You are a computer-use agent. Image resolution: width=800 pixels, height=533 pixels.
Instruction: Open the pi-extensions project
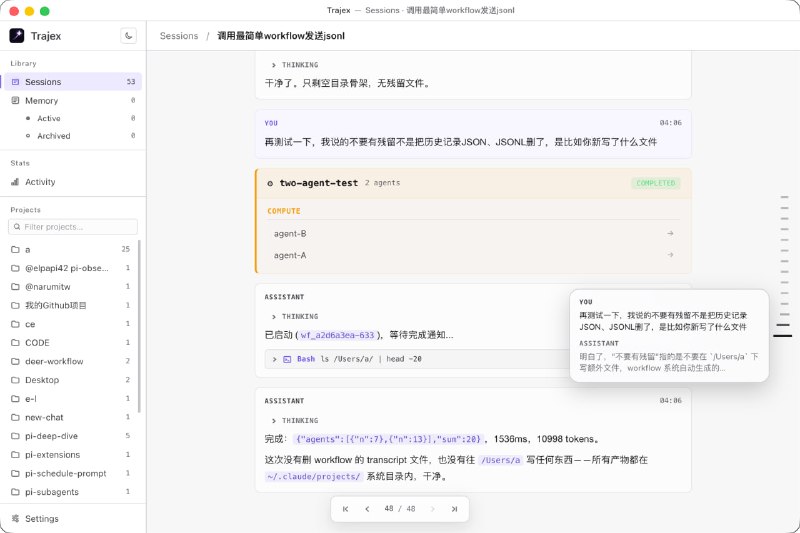pyautogui.click(x=71, y=454)
